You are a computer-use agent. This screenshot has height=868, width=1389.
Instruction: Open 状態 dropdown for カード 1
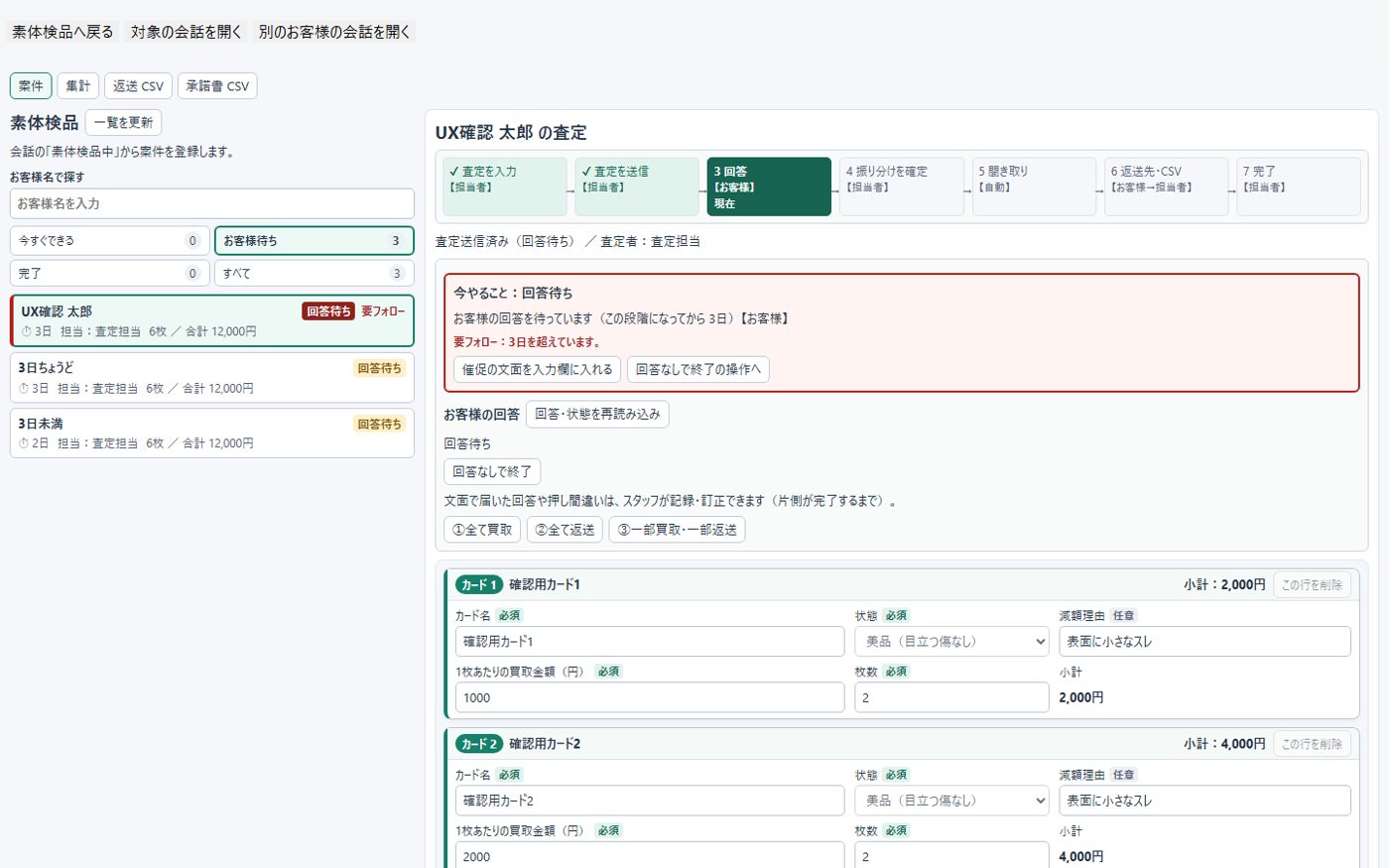pos(952,642)
